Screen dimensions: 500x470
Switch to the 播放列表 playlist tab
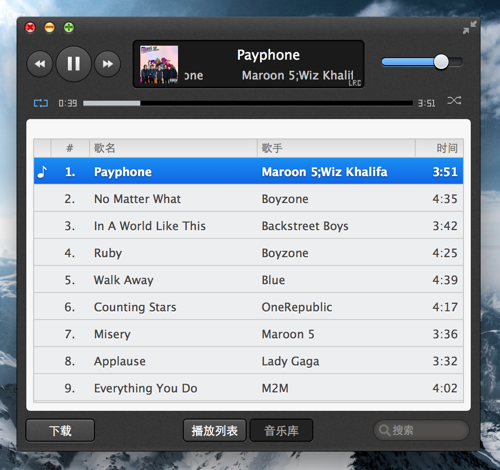[x=215, y=431]
